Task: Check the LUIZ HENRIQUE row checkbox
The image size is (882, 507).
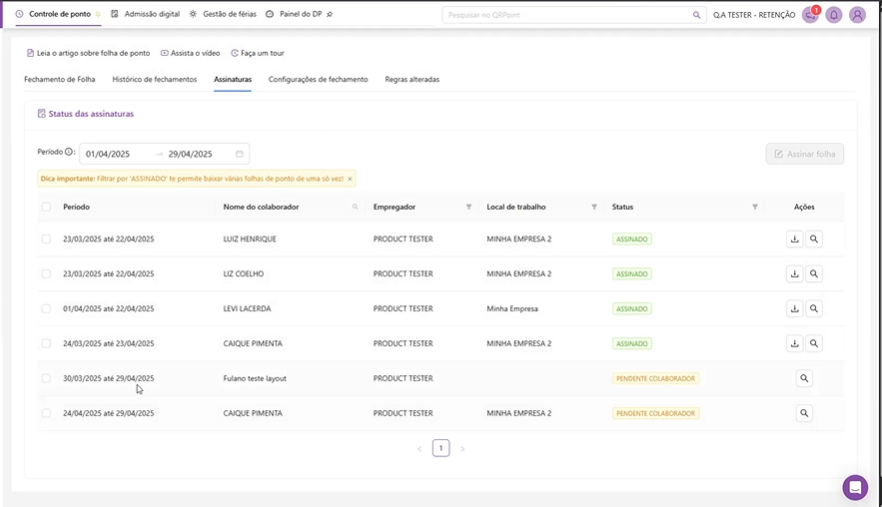Action: [46, 239]
